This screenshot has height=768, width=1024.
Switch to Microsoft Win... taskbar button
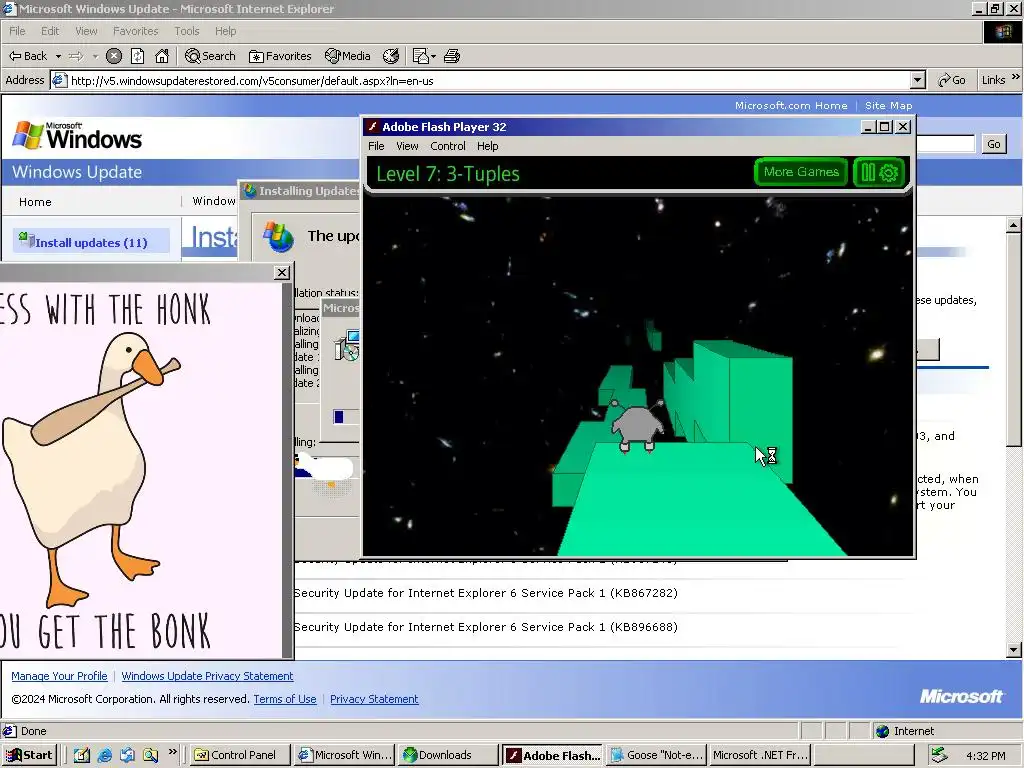[x=344, y=755]
